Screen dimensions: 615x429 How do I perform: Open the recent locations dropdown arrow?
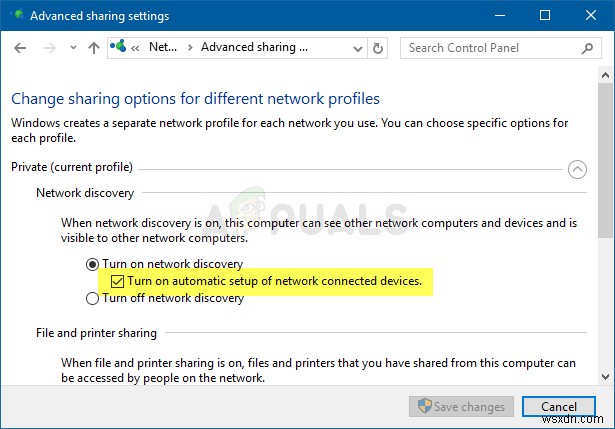click(x=75, y=48)
